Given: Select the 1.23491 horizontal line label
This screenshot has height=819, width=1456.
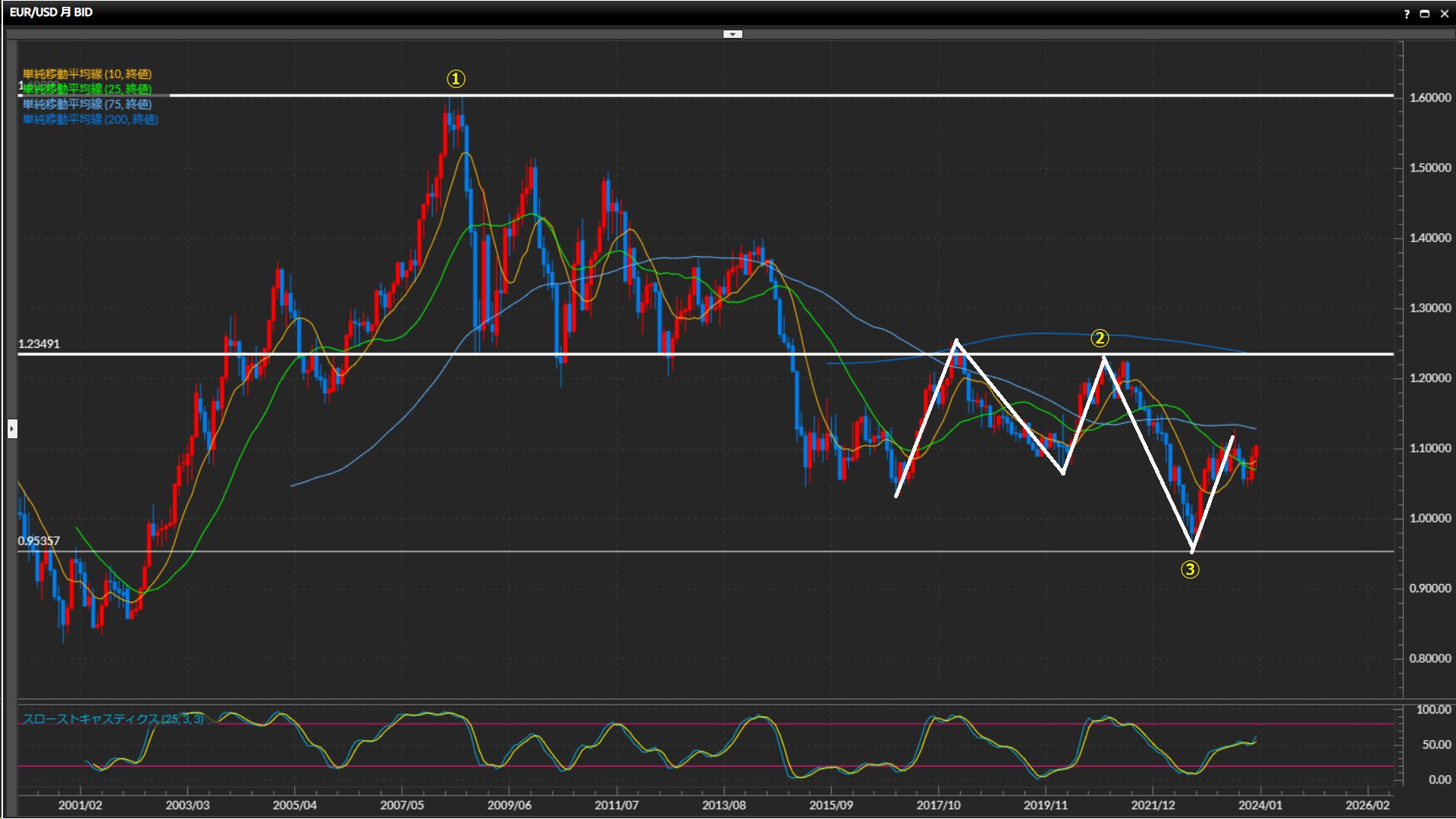Looking at the screenshot, I should click(x=39, y=344).
